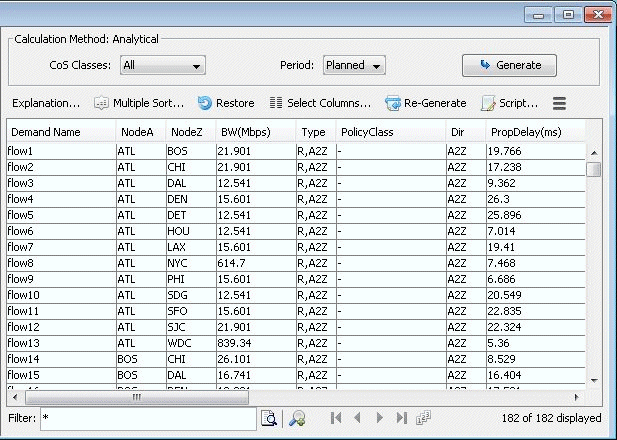Open the Script tool
This screenshot has height=440, width=617.
[x=488, y=103]
